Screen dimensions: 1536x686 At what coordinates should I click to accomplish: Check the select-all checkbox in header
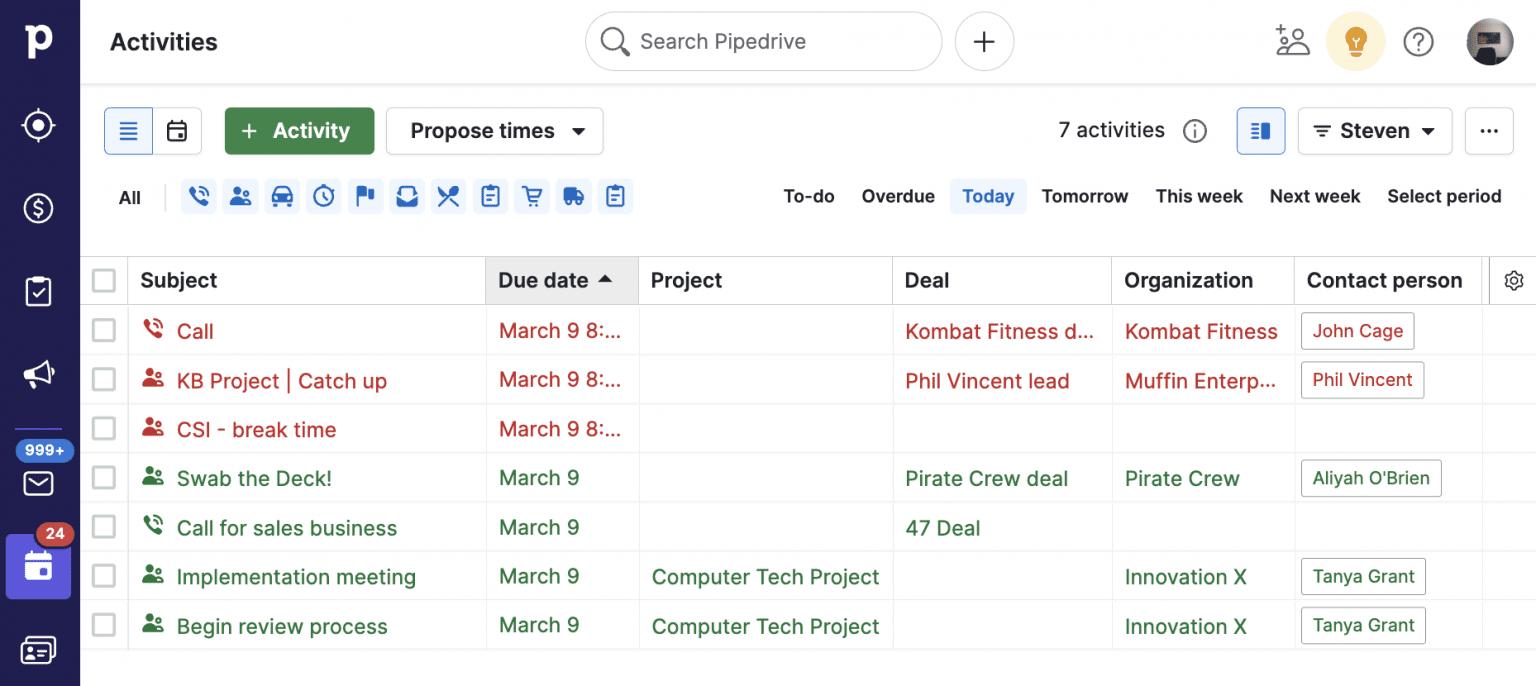(x=104, y=281)
